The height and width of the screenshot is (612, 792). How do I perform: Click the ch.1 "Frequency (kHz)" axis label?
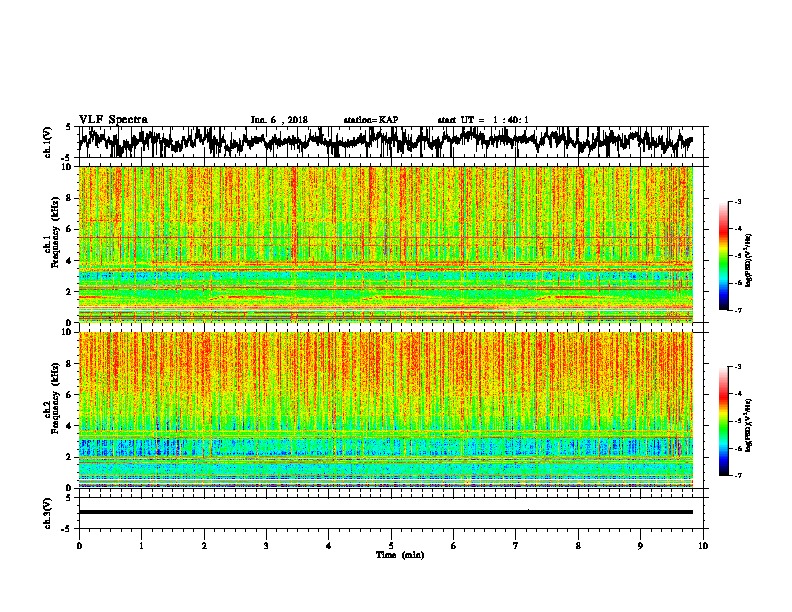55,233
